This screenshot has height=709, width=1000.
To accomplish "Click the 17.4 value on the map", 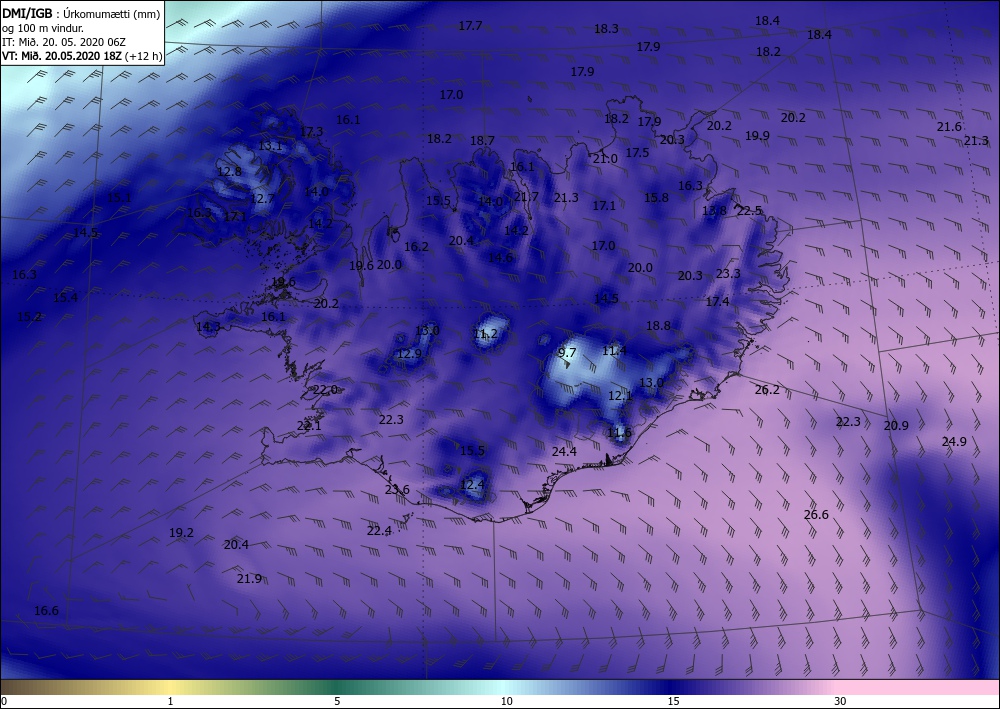I will click(x=717, y=301).
